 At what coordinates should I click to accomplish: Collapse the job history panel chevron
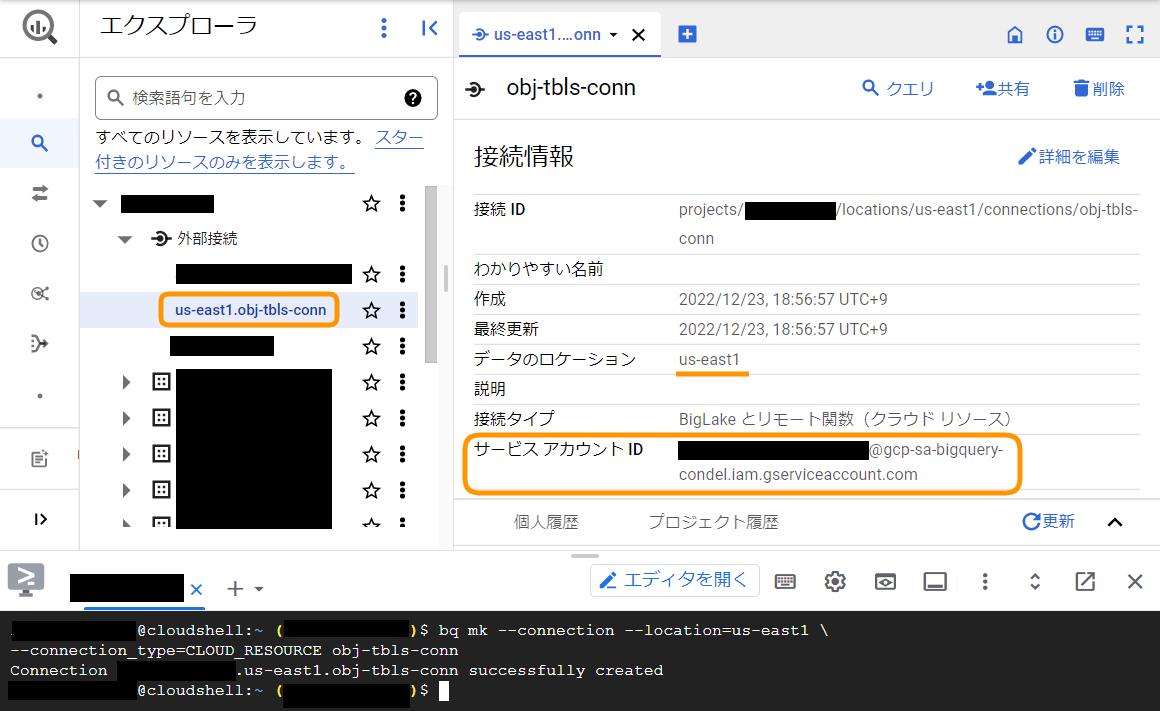[1115, 522]
